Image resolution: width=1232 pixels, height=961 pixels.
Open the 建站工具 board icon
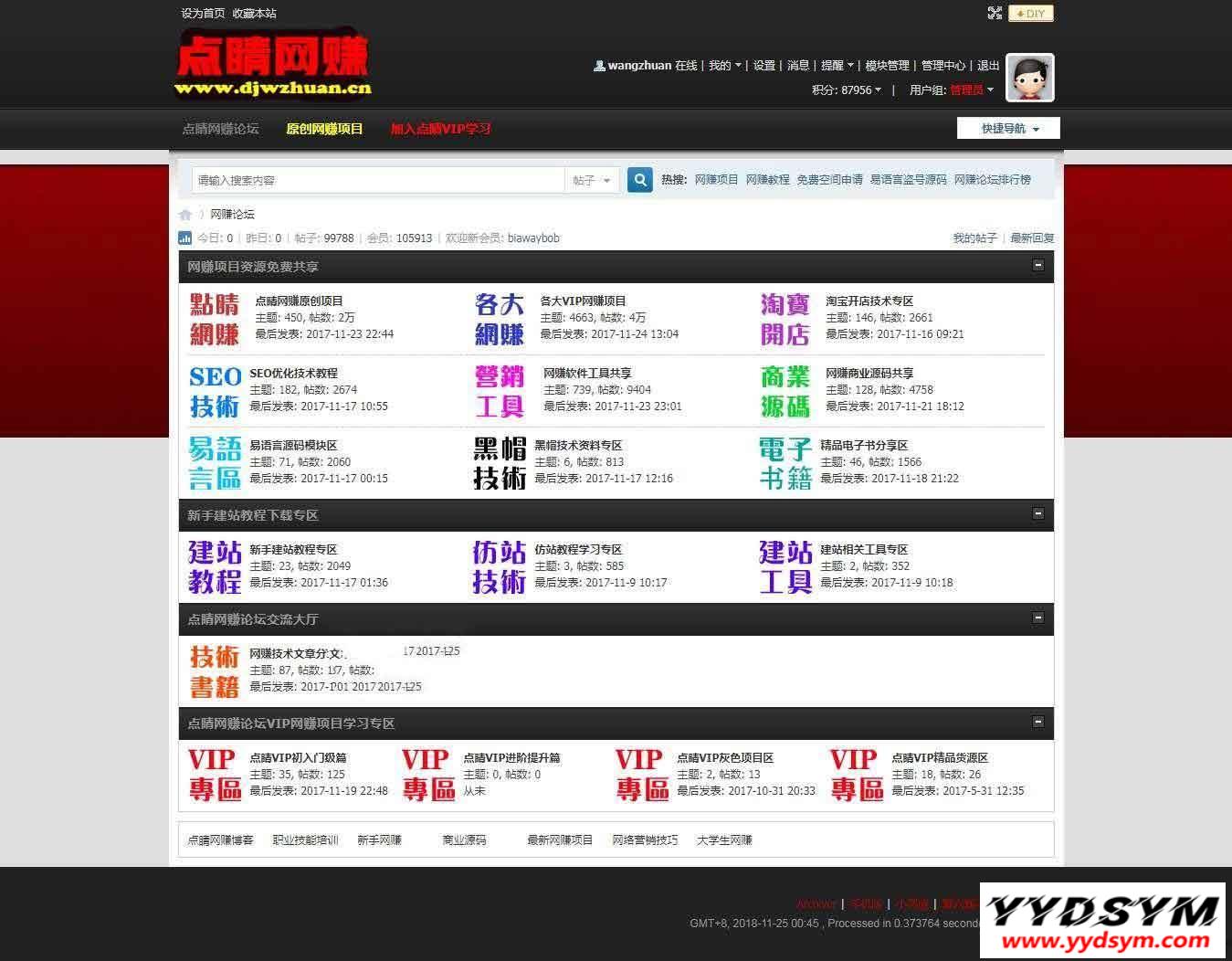[785, 567]
